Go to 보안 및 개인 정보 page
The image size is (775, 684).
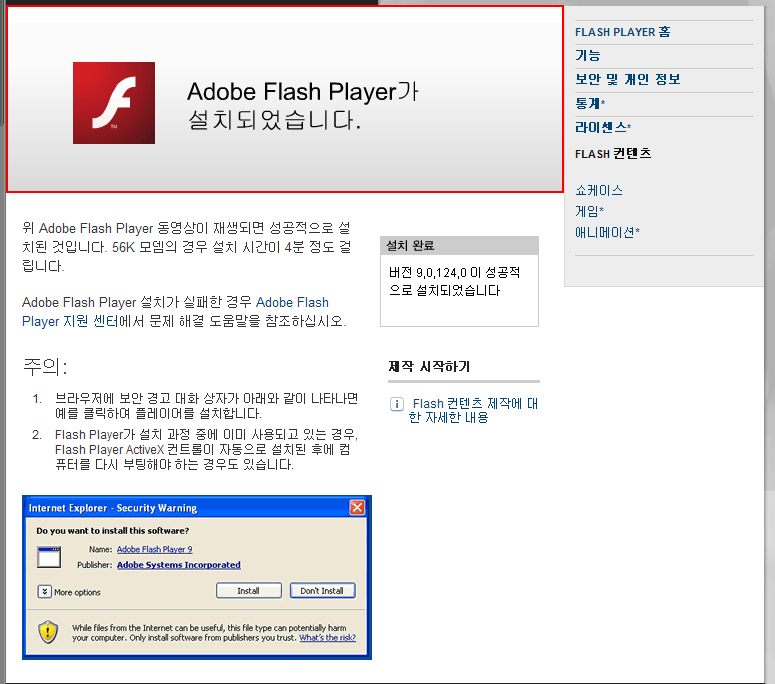(628, 79)
